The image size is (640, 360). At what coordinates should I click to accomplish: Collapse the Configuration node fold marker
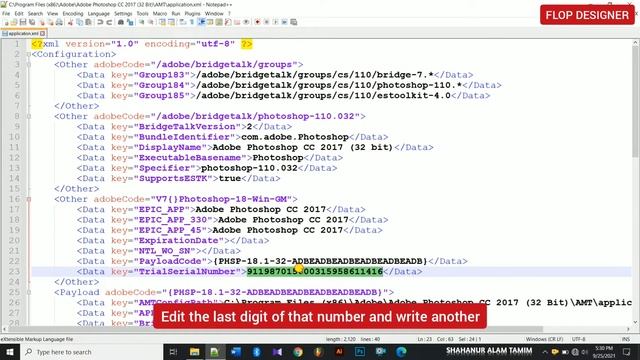(x=29, y=54)
